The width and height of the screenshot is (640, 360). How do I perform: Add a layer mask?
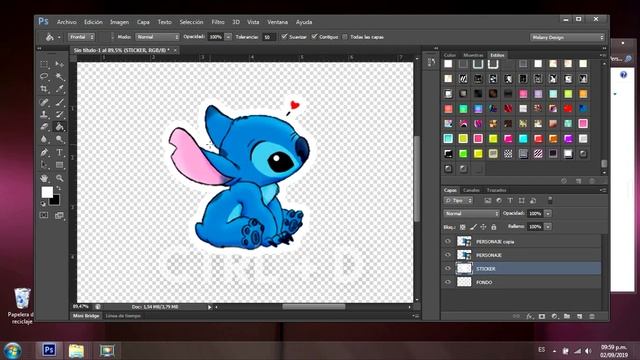(x=542, y=316)
